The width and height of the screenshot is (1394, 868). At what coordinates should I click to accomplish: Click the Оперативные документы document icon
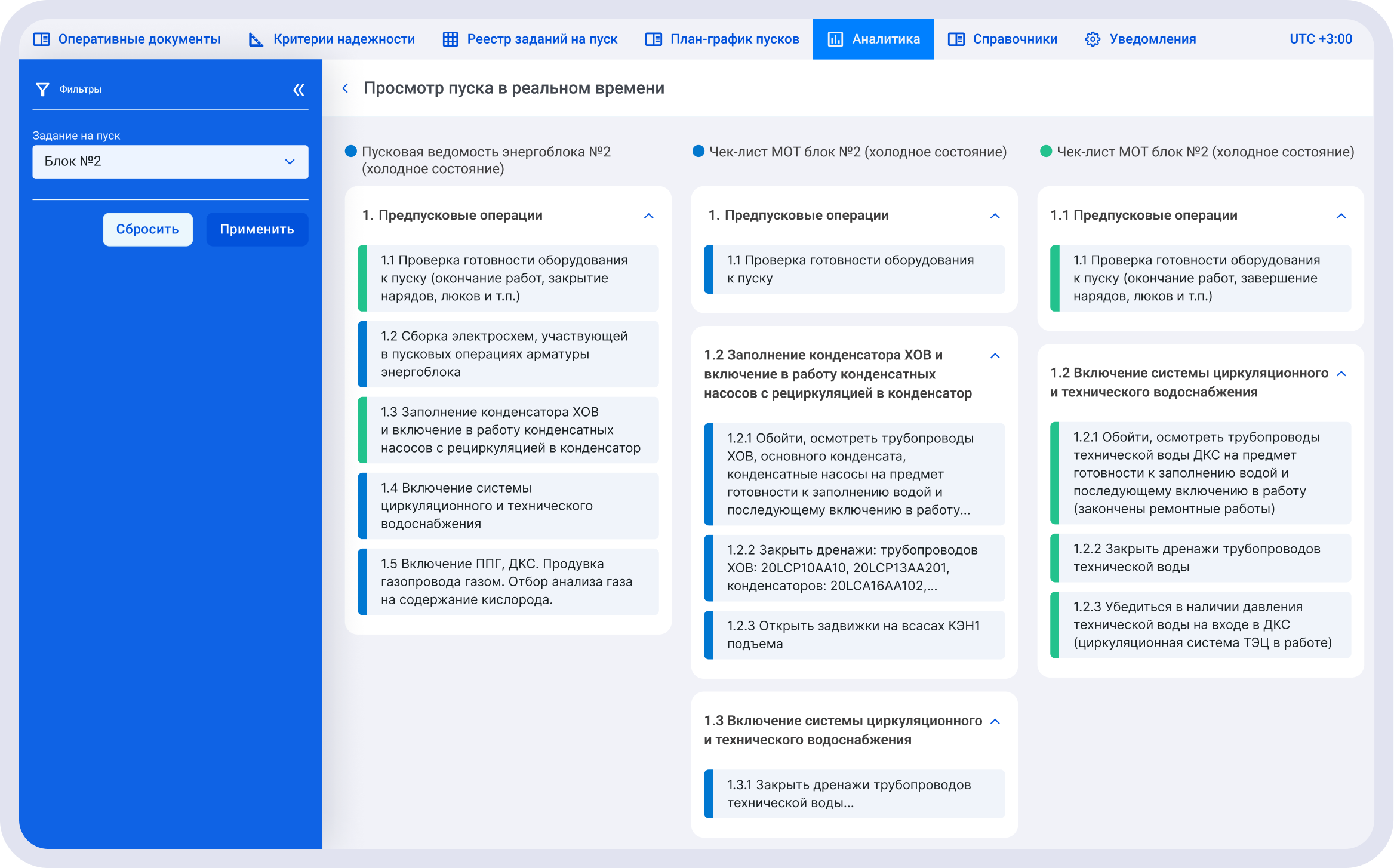(x=41, y=39)
